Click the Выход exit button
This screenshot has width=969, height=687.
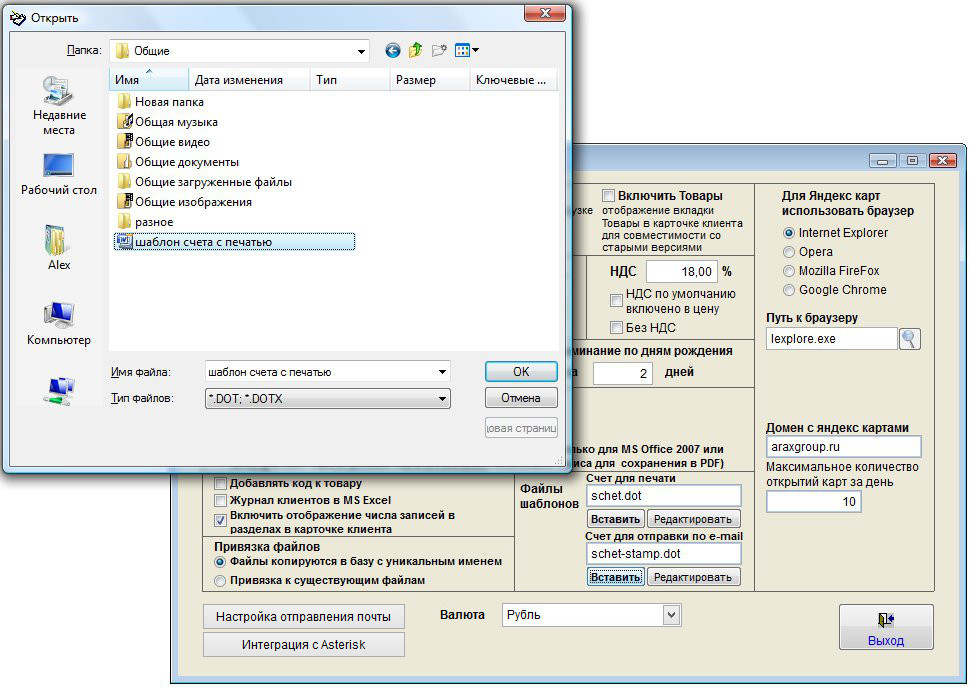pos(886,626)
